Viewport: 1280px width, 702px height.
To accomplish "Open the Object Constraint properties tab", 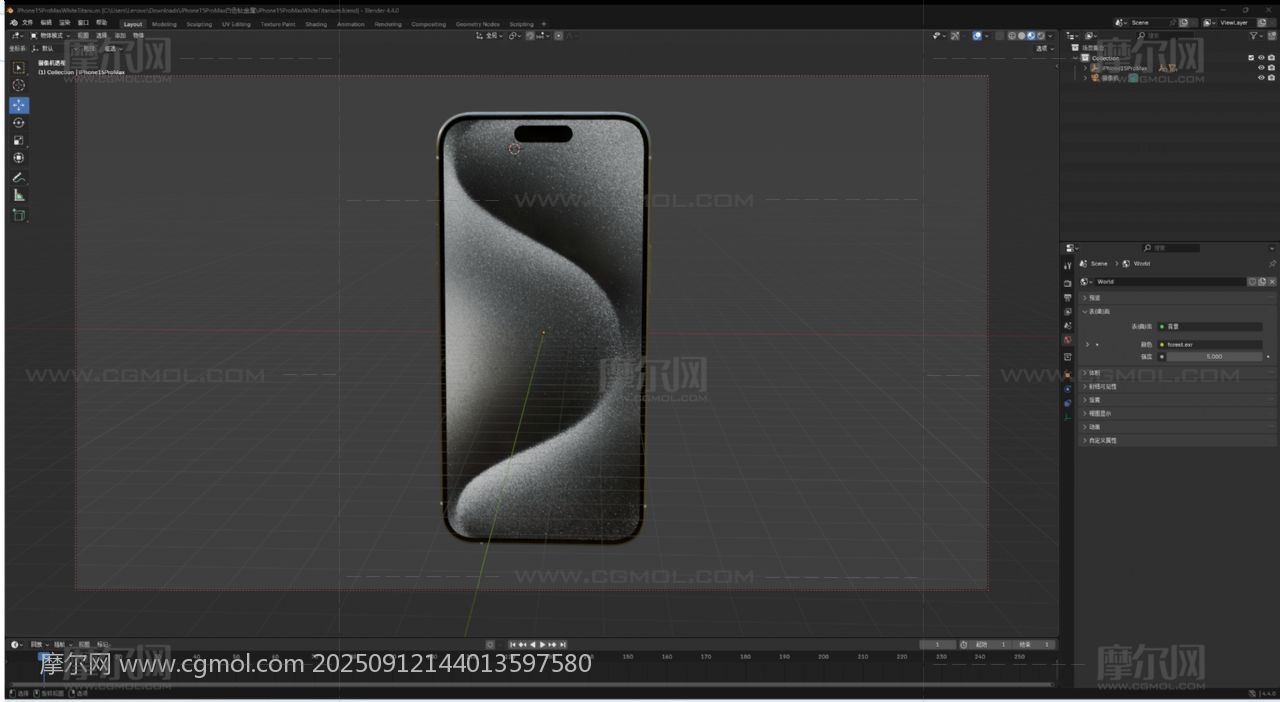I will coord(1068,402).
